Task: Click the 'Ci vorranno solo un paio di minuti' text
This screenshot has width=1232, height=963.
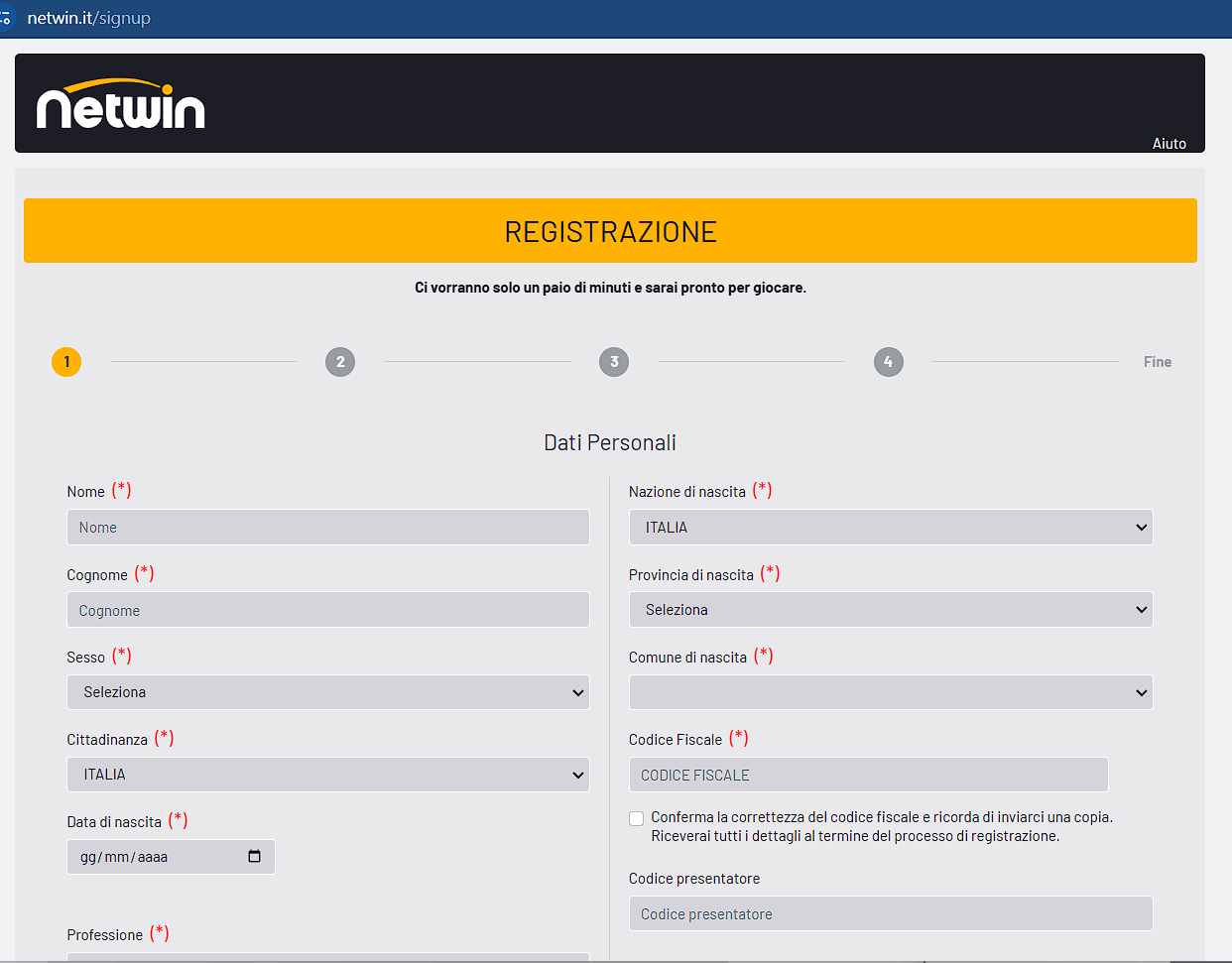Action: pyautogui.click(x=610, y=288)
